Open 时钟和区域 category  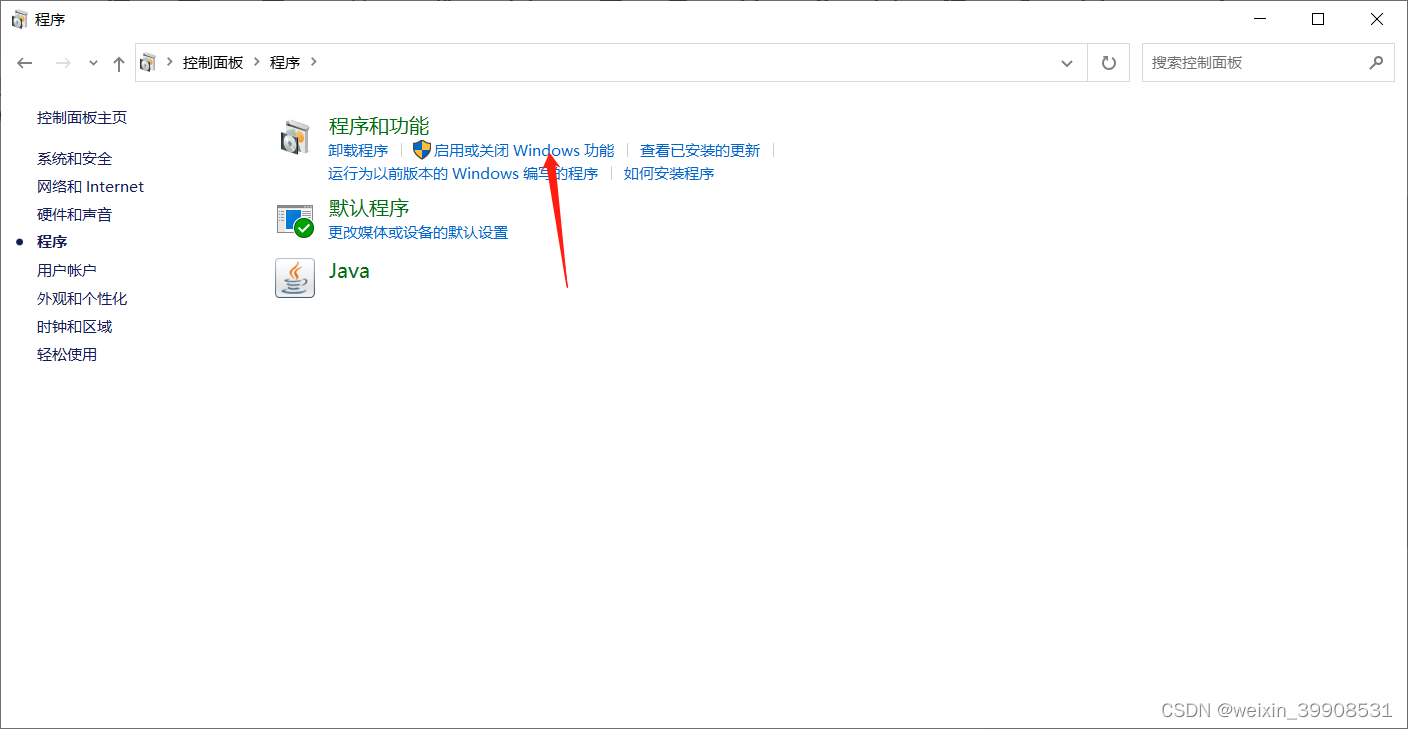tap(75, 326)
